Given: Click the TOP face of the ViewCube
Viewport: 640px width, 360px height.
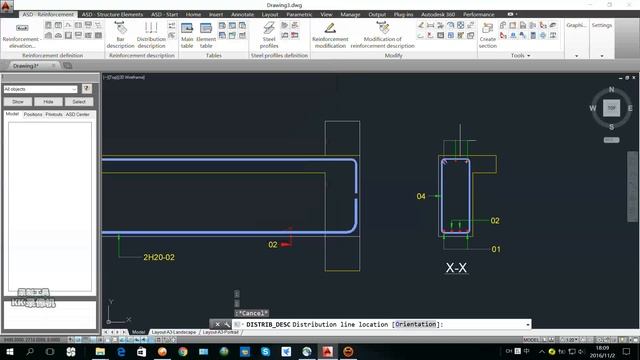Looking at the screenshot, I should 611,108.
